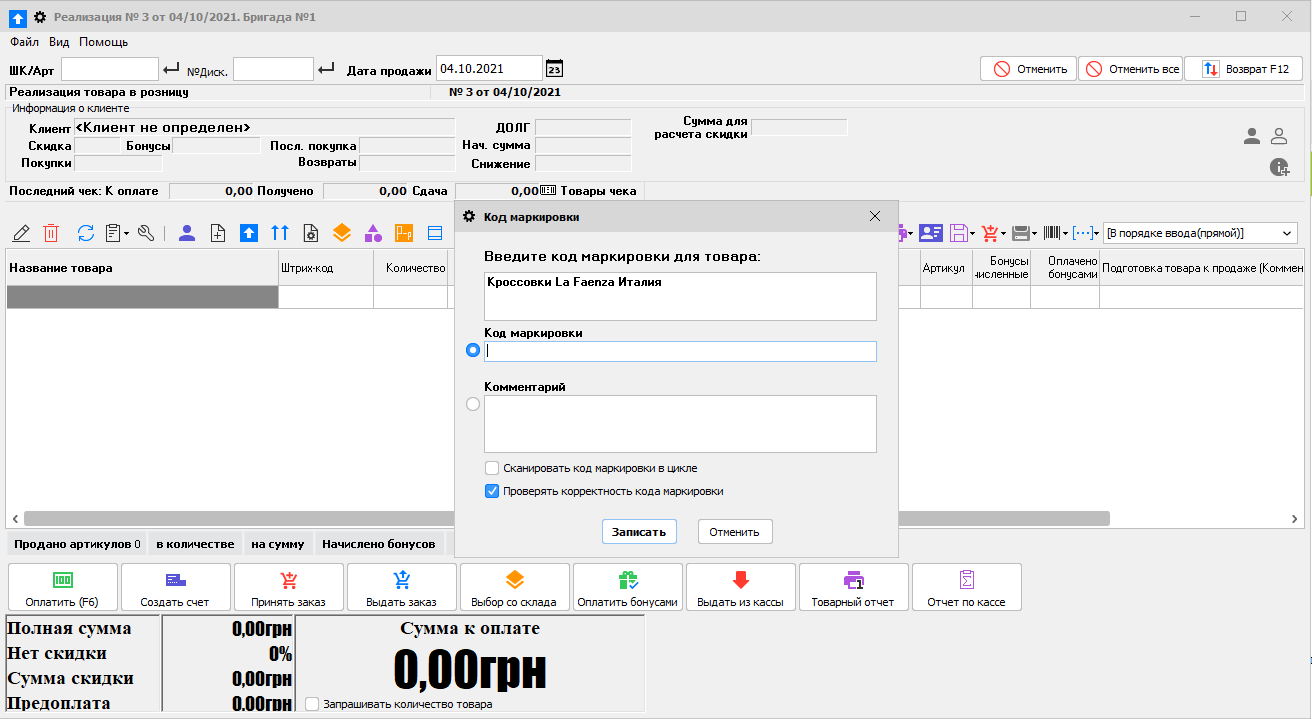Click the blue refresh arrows icon
The width and height of the screenshot is (1312, 719).
click(x=85, y=233)
